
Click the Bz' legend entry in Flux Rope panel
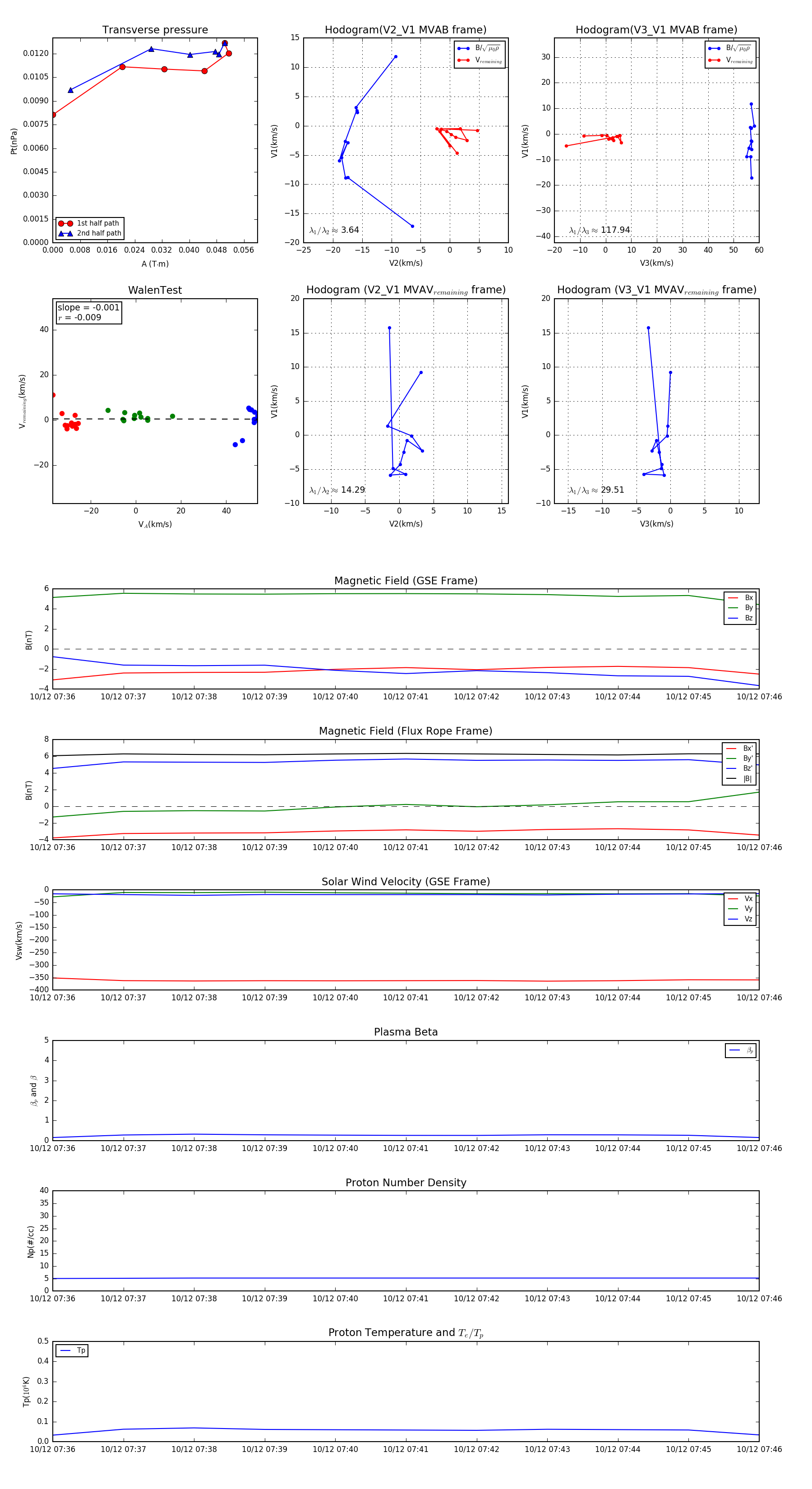tap(739, 769)
